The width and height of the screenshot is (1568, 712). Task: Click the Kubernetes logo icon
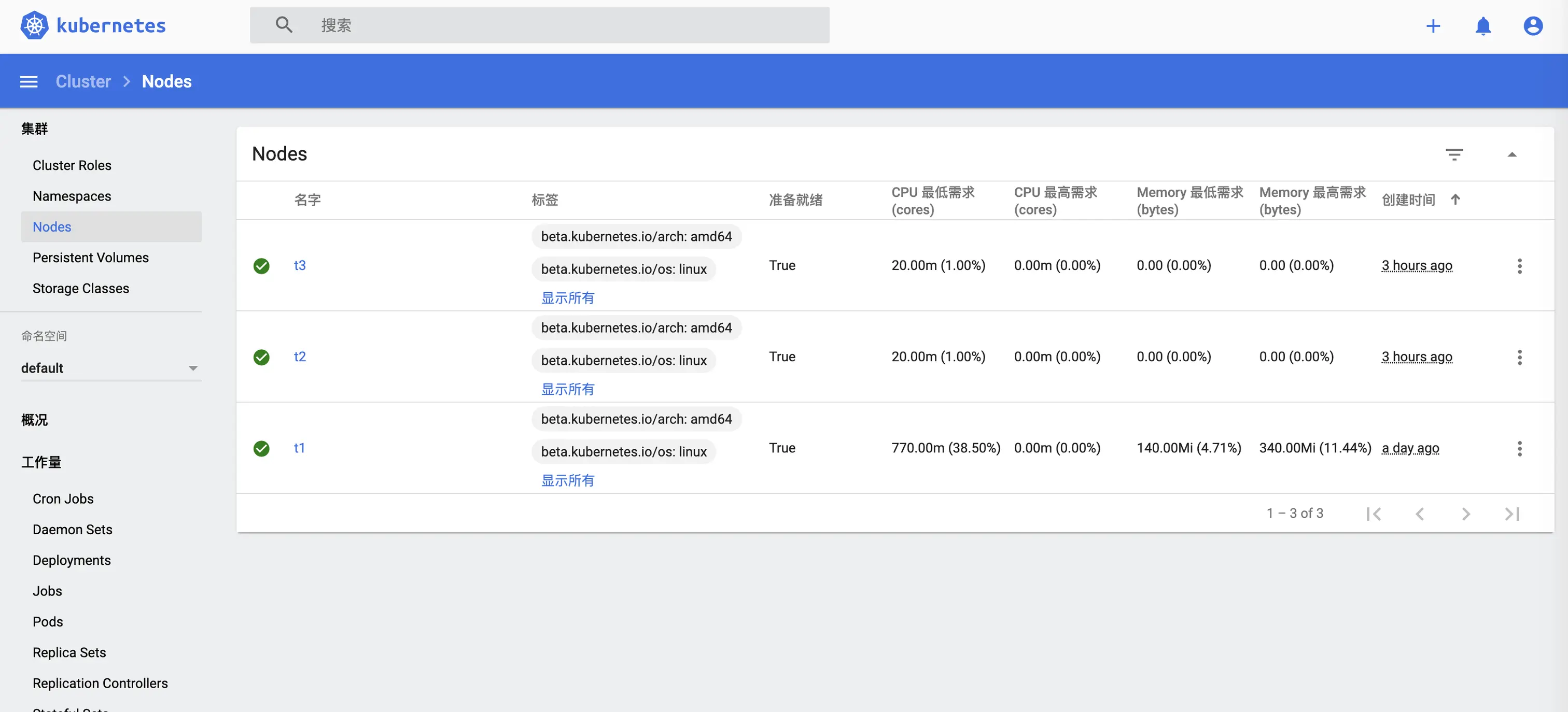pyautogui.click(x=34, y=25)
